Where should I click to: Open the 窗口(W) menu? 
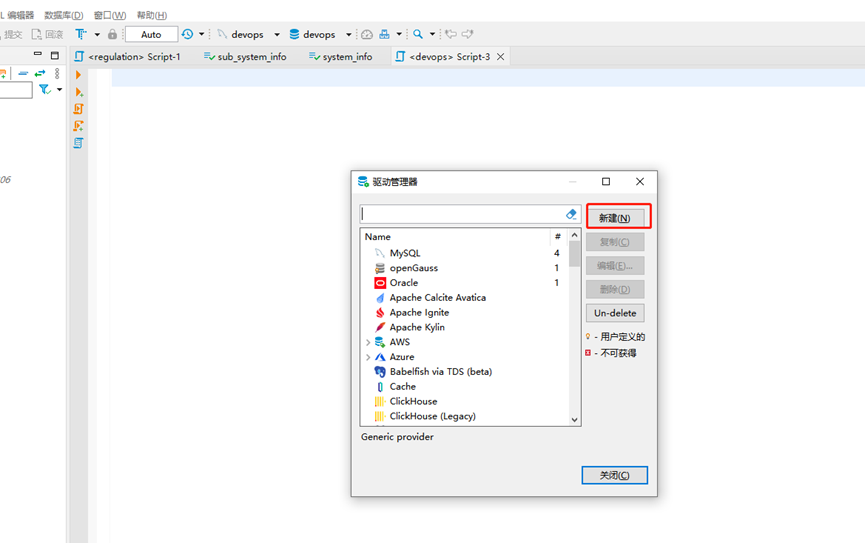tap(110, 15)
